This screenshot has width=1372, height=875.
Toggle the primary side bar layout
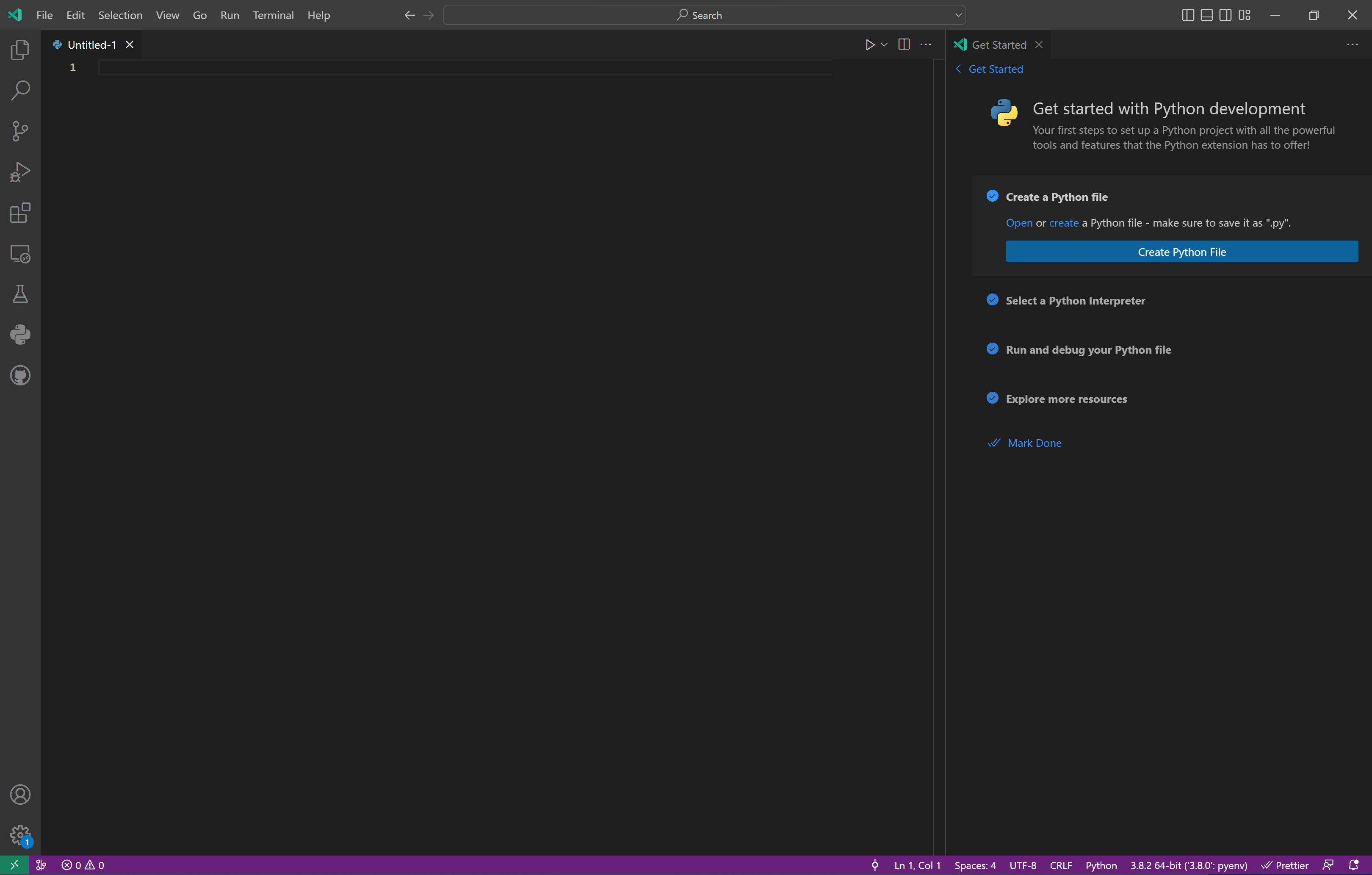click(x=1187, y=15)
